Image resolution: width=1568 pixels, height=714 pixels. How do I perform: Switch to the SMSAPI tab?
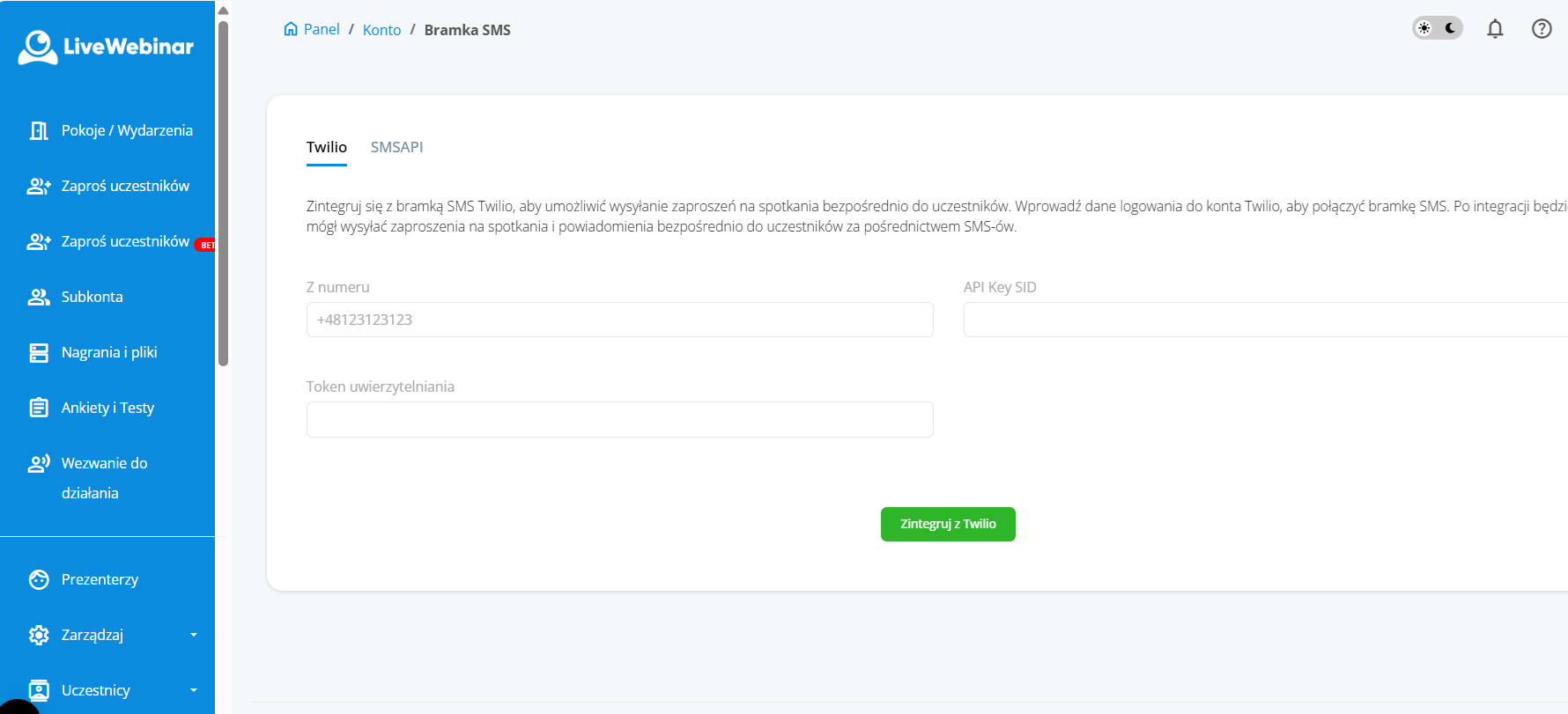click(x=396, y=147)
